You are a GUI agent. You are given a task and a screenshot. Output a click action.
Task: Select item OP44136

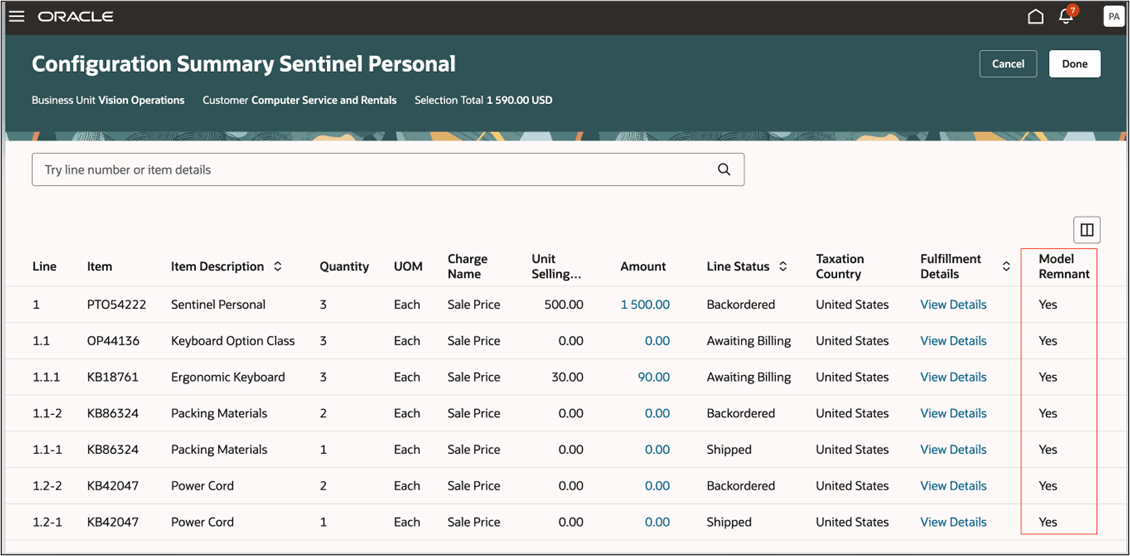pos(113,341)
